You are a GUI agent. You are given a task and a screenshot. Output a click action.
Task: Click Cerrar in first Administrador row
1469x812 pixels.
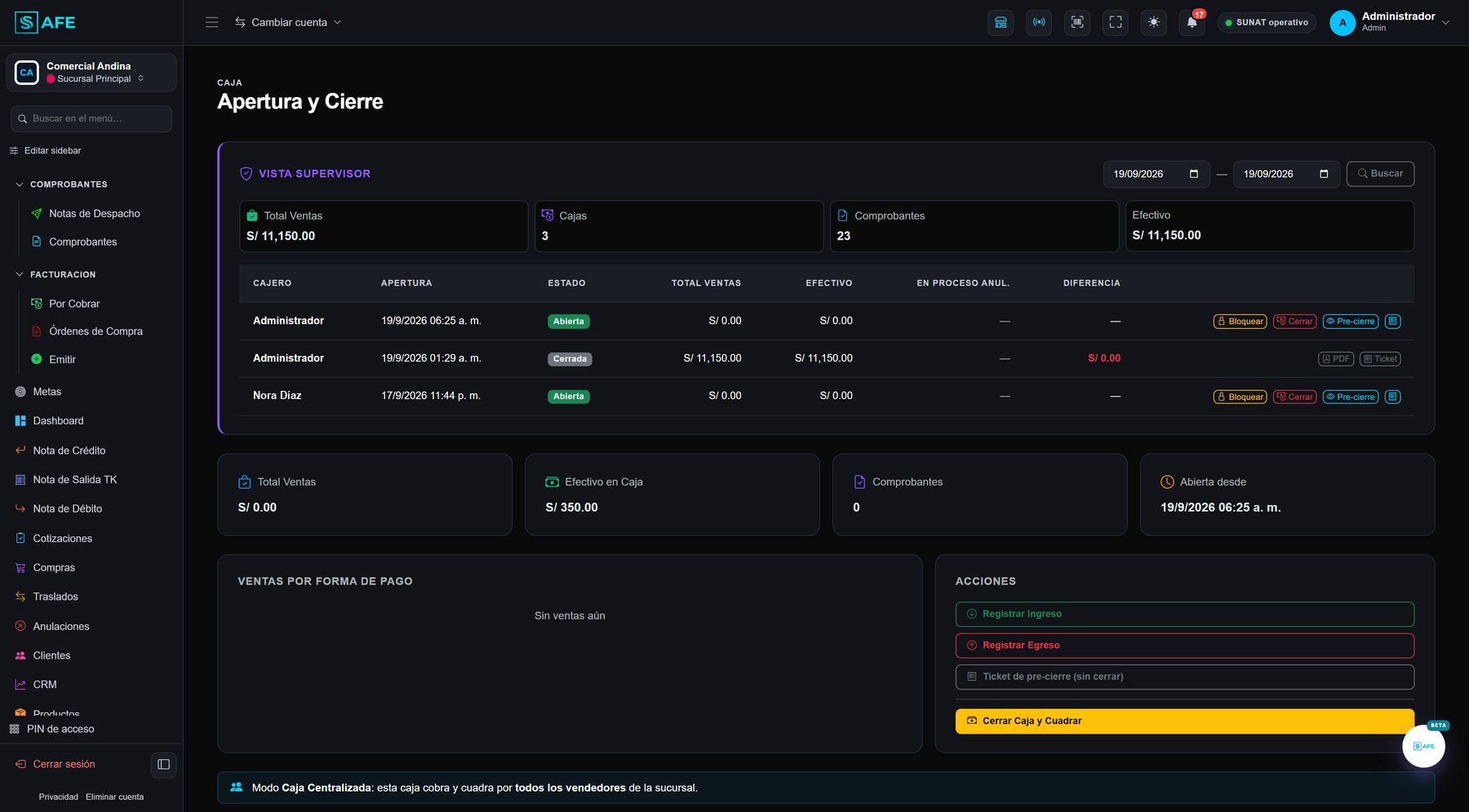point(1294,322)
